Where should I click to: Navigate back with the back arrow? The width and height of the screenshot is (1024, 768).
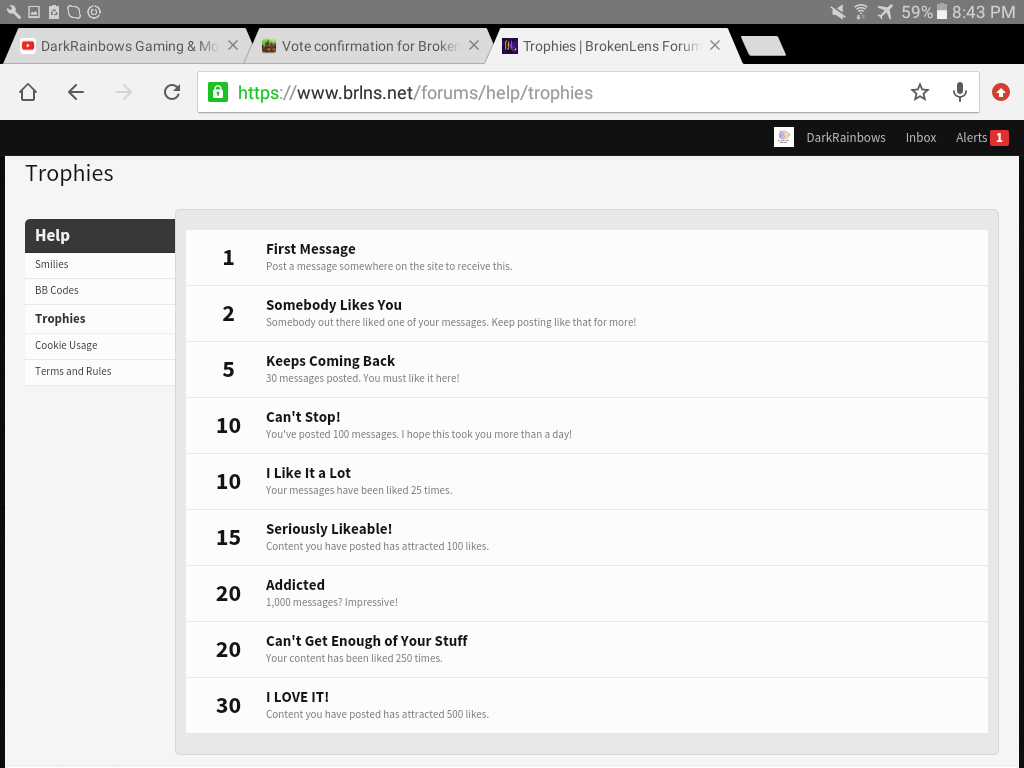[76, 92]
